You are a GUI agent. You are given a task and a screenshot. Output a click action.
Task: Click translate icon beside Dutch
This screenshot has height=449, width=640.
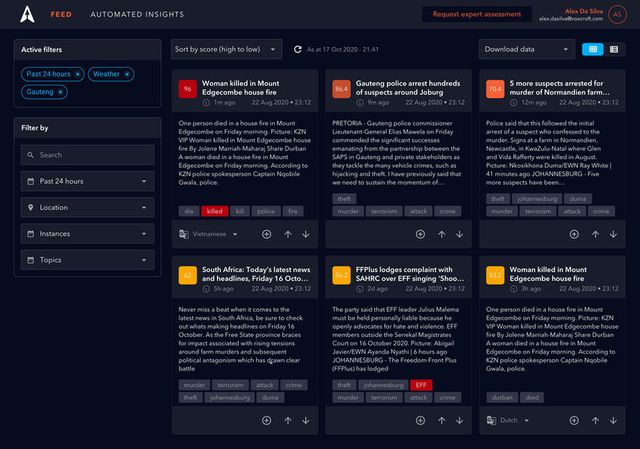[491, 420]
